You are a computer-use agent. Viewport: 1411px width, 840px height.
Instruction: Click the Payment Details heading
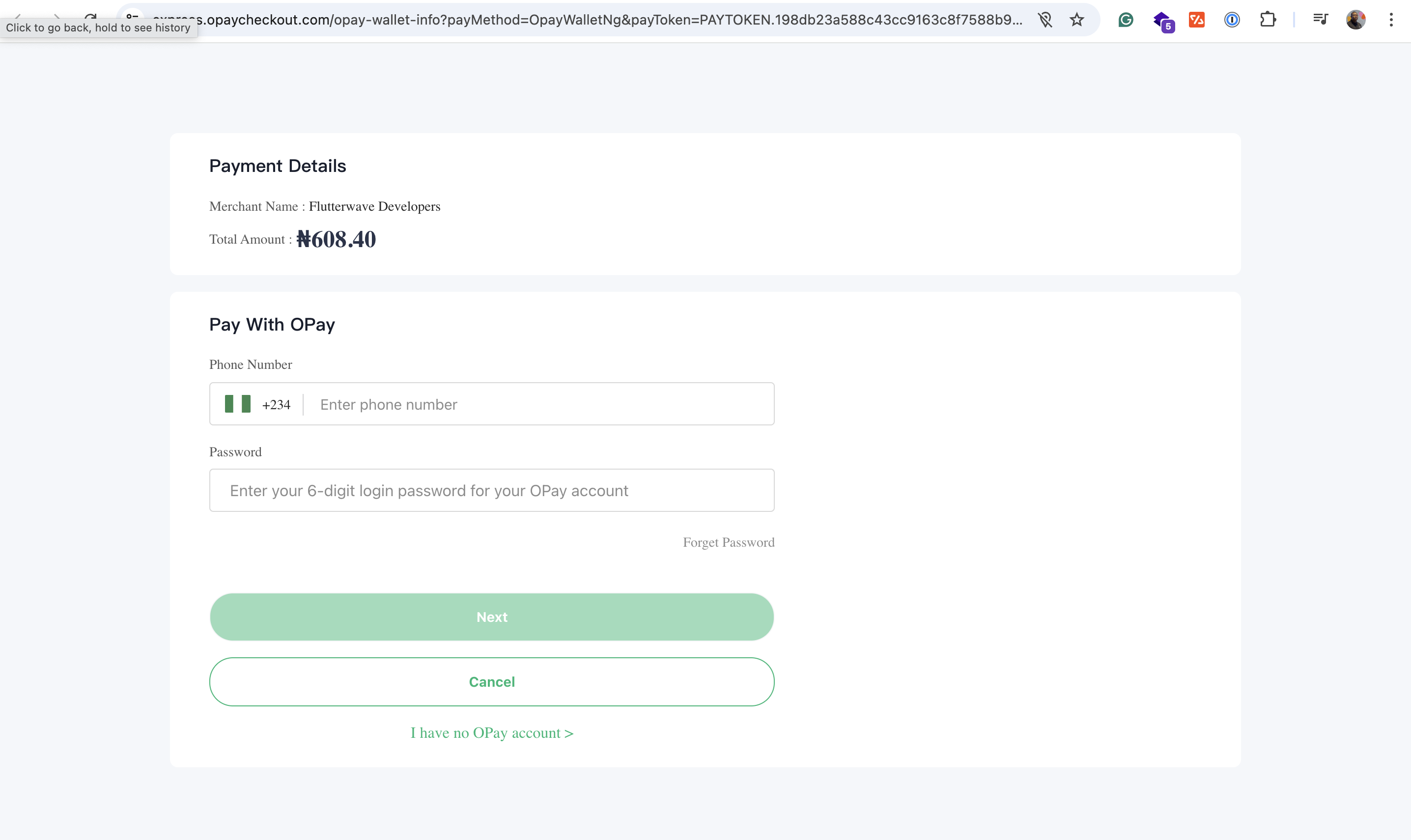click(x=278, y=166)
